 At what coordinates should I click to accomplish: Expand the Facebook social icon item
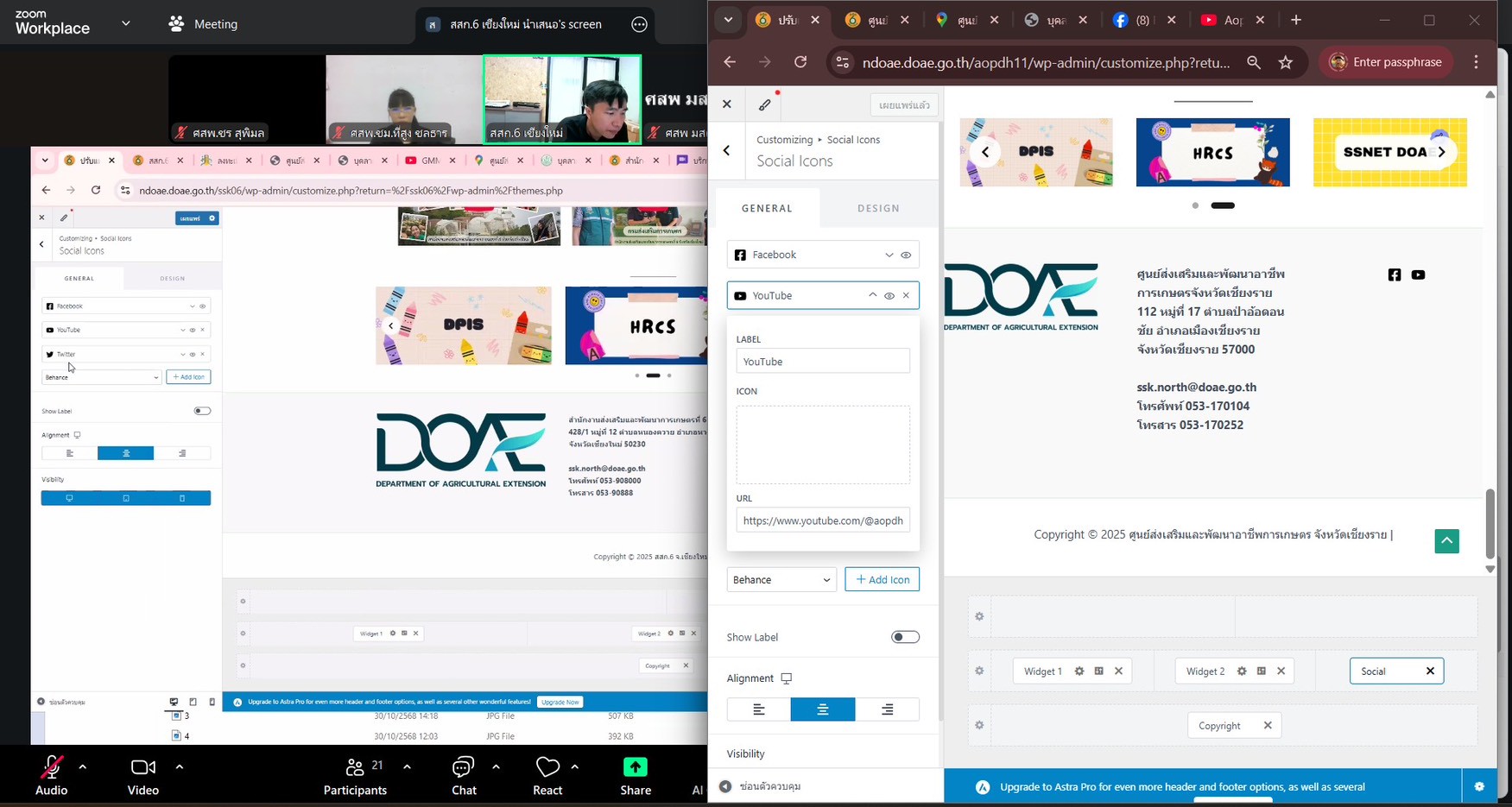point(889,255)
